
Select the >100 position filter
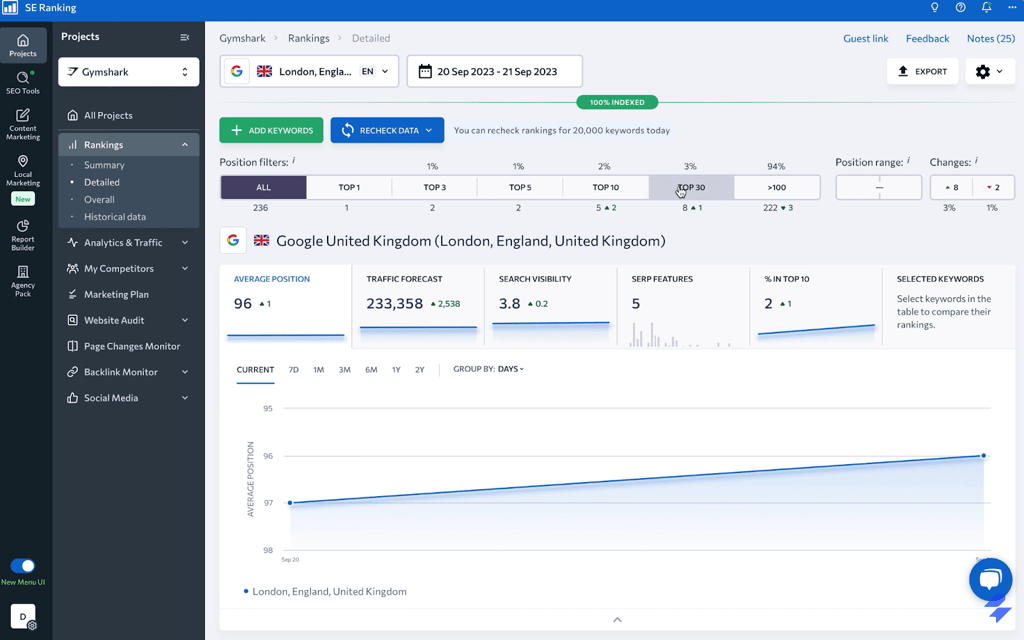(x=776, y=187)
